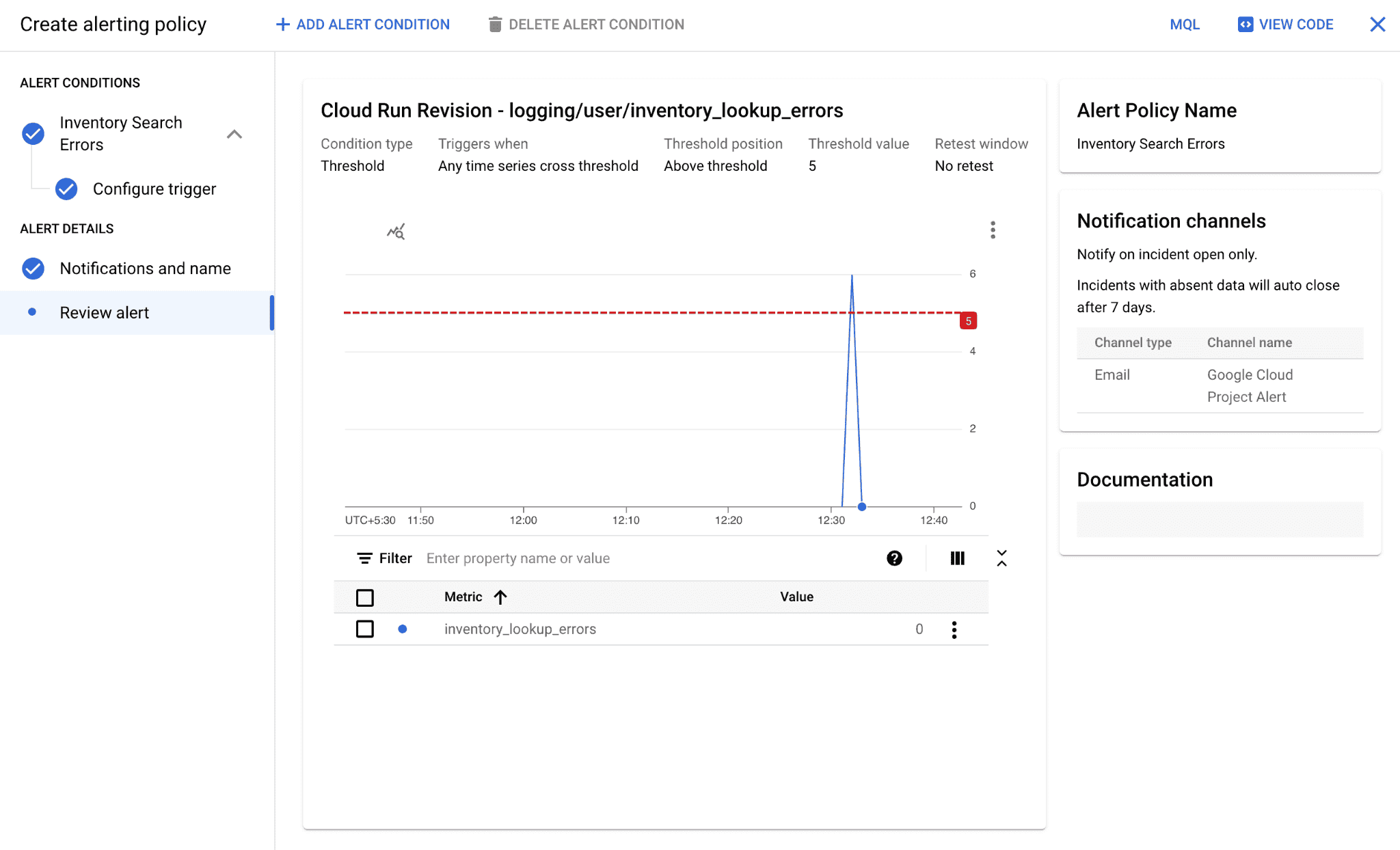Click the Inventory Search Errors completed check circle

(32, 133)
